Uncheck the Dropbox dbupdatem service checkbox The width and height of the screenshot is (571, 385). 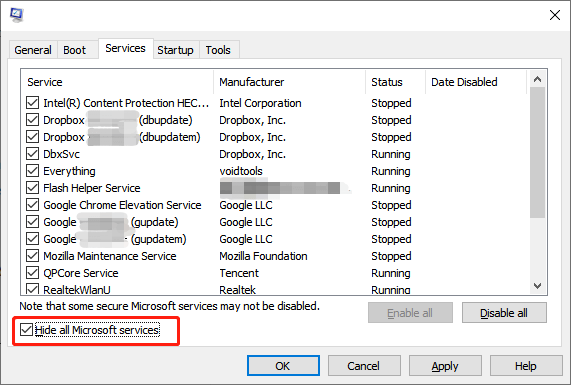33,137
